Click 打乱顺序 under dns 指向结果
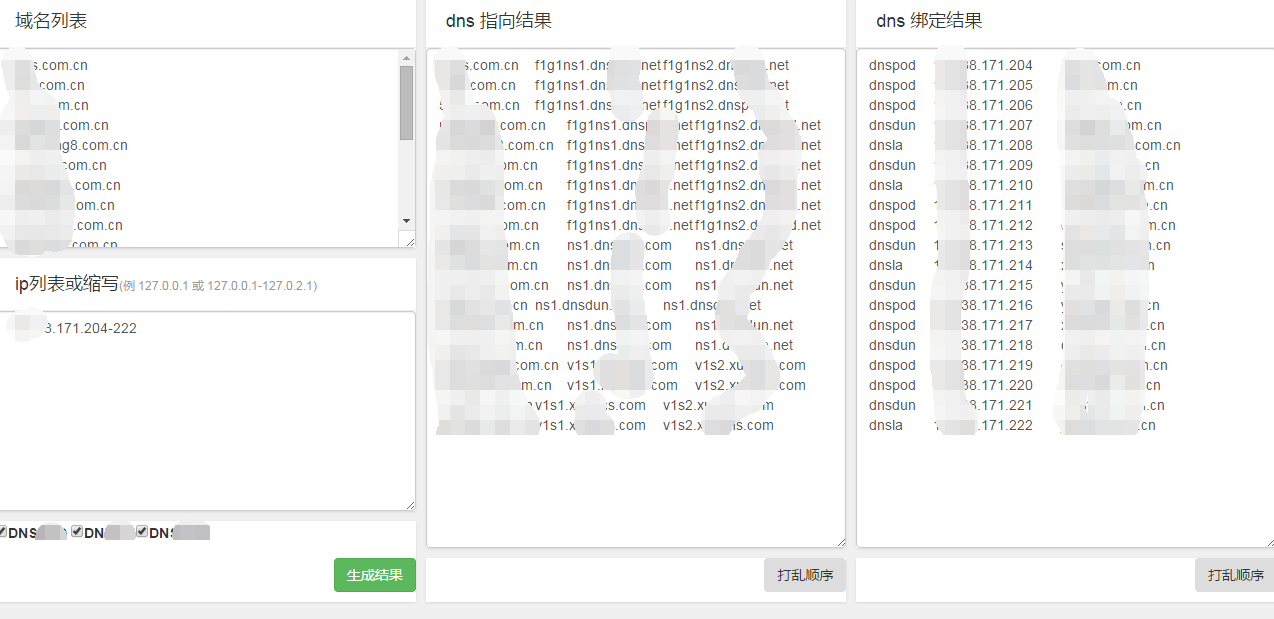The width and height of the screenshot is (1274, 619). pos(804,575)
